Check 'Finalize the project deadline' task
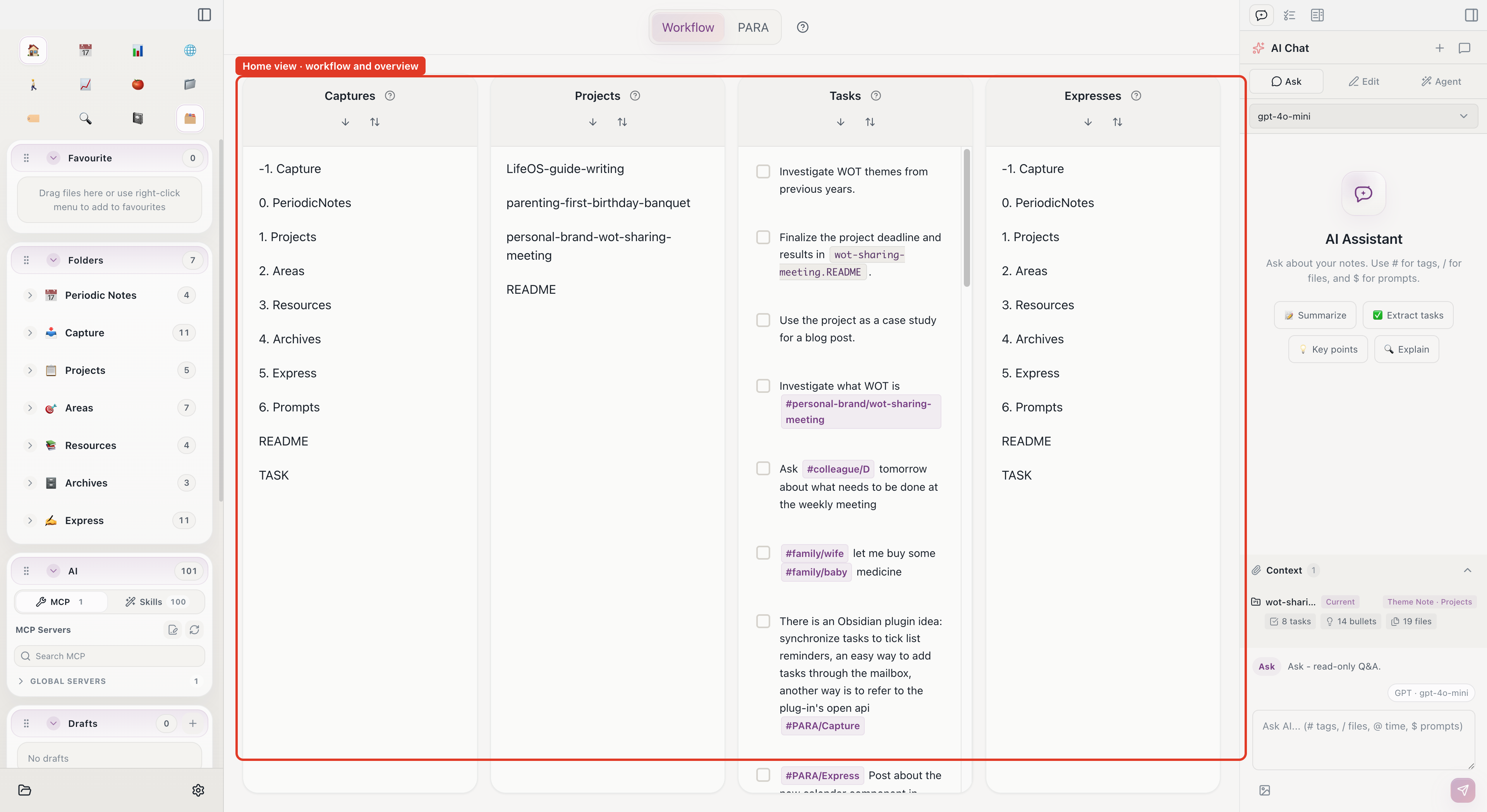This screenshot has height=812, width=1487. (x=763, y=237)
